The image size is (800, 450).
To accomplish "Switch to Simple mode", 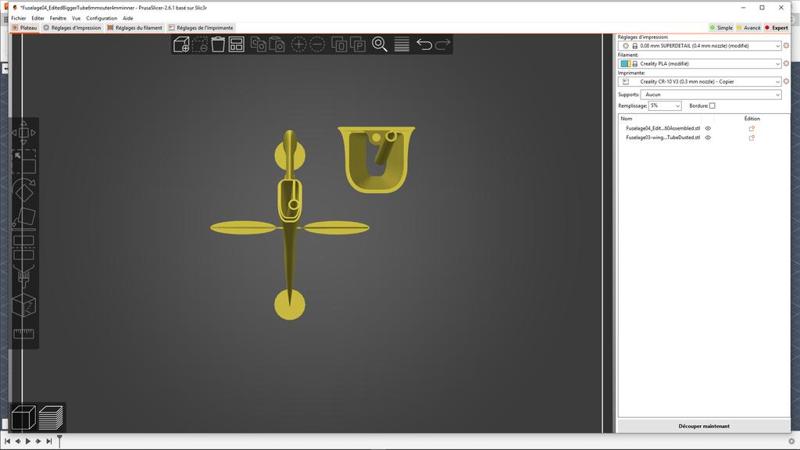I will click(721, 28).
